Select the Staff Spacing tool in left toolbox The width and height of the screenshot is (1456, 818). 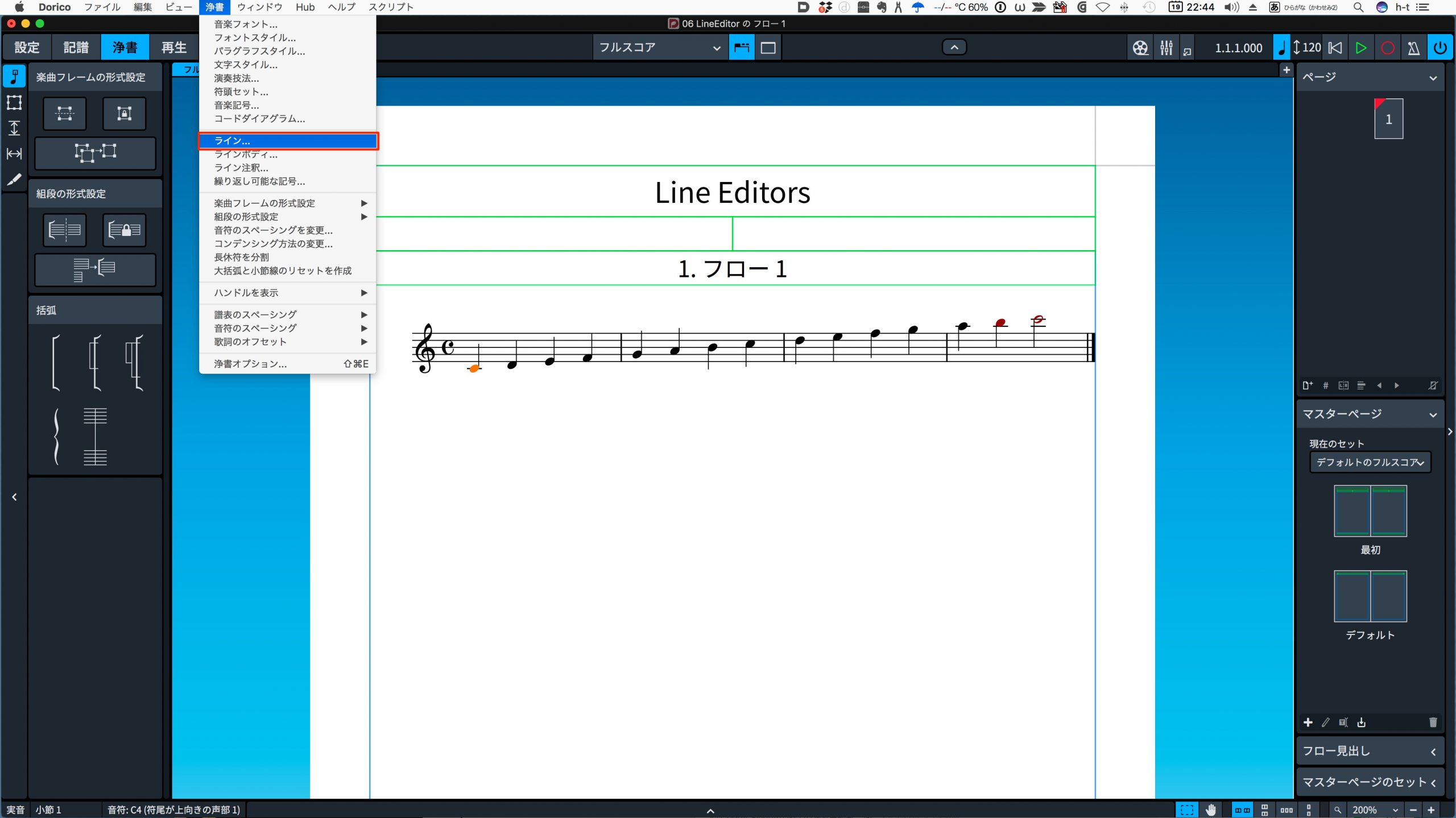(14, 128)
